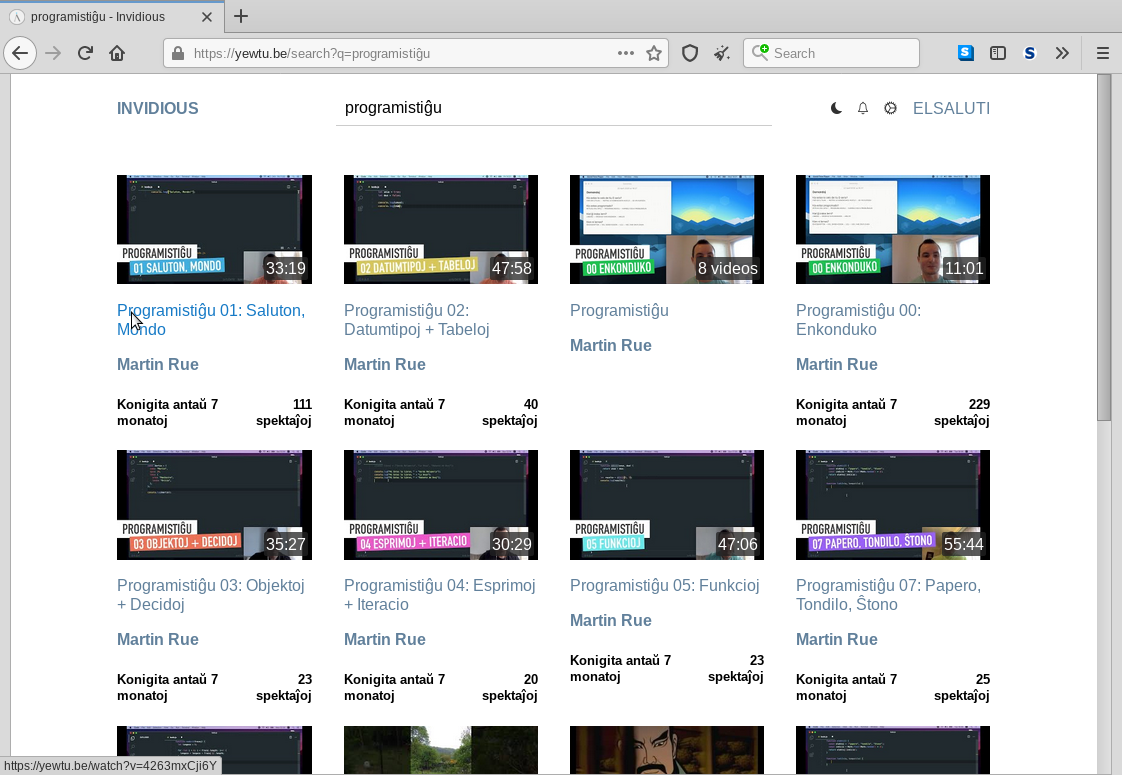1122x775 pixels.
Task: Go back to the previous page
Action: [x=21, y=53]
